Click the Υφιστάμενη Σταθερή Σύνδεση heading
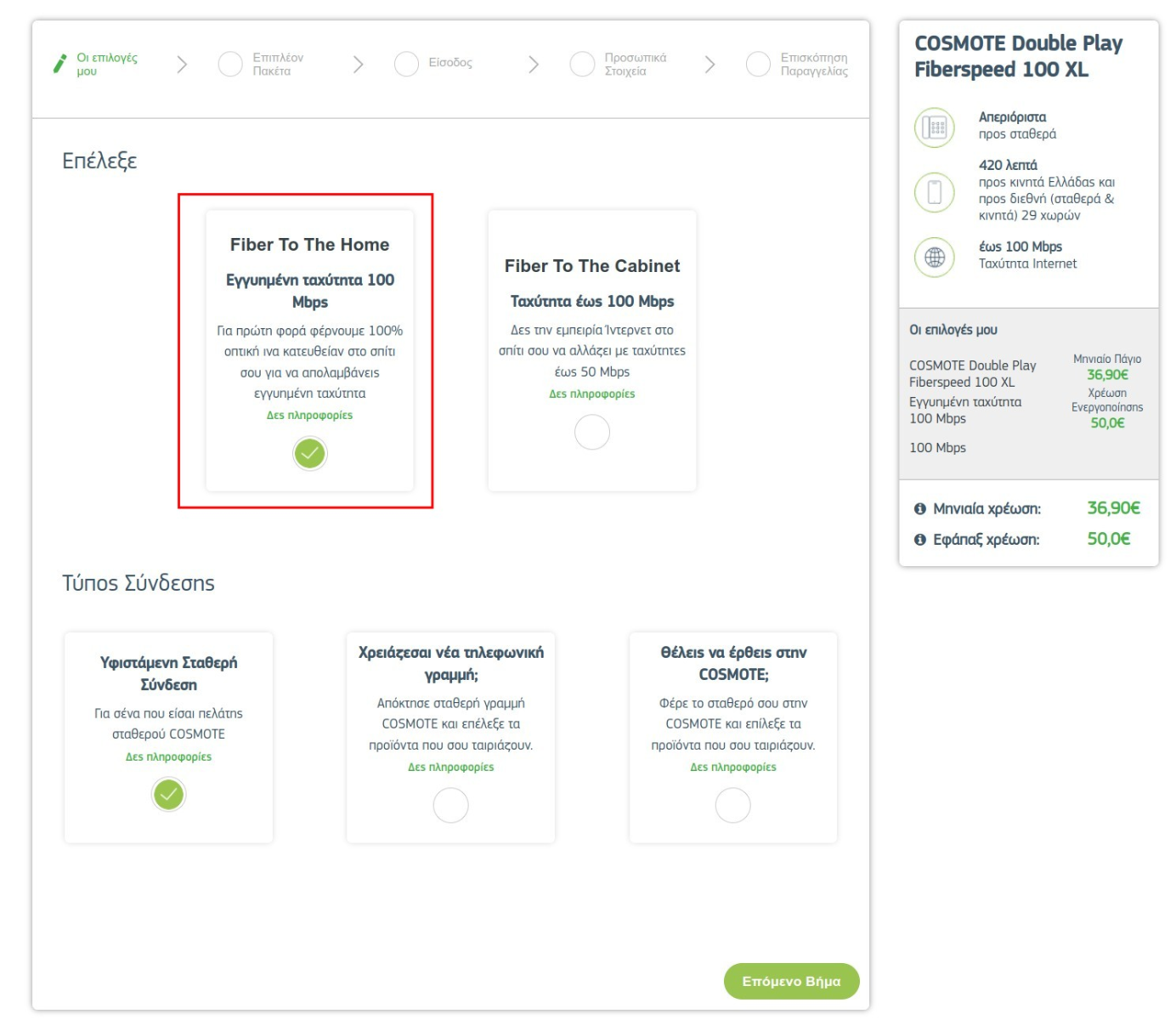Viewport: 1176px width, 1020px height. pos(168,674)
